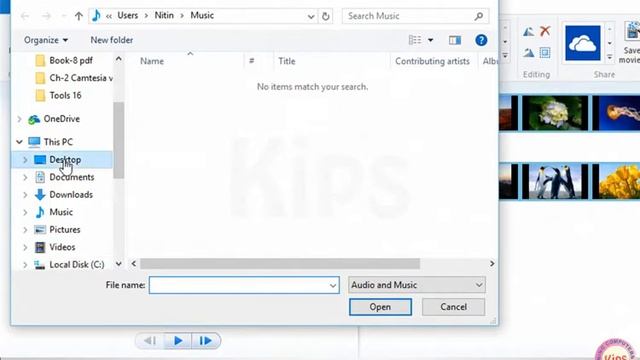Open view options dropdown arrow
640x360 pixels.
click(x=430, y=40)
